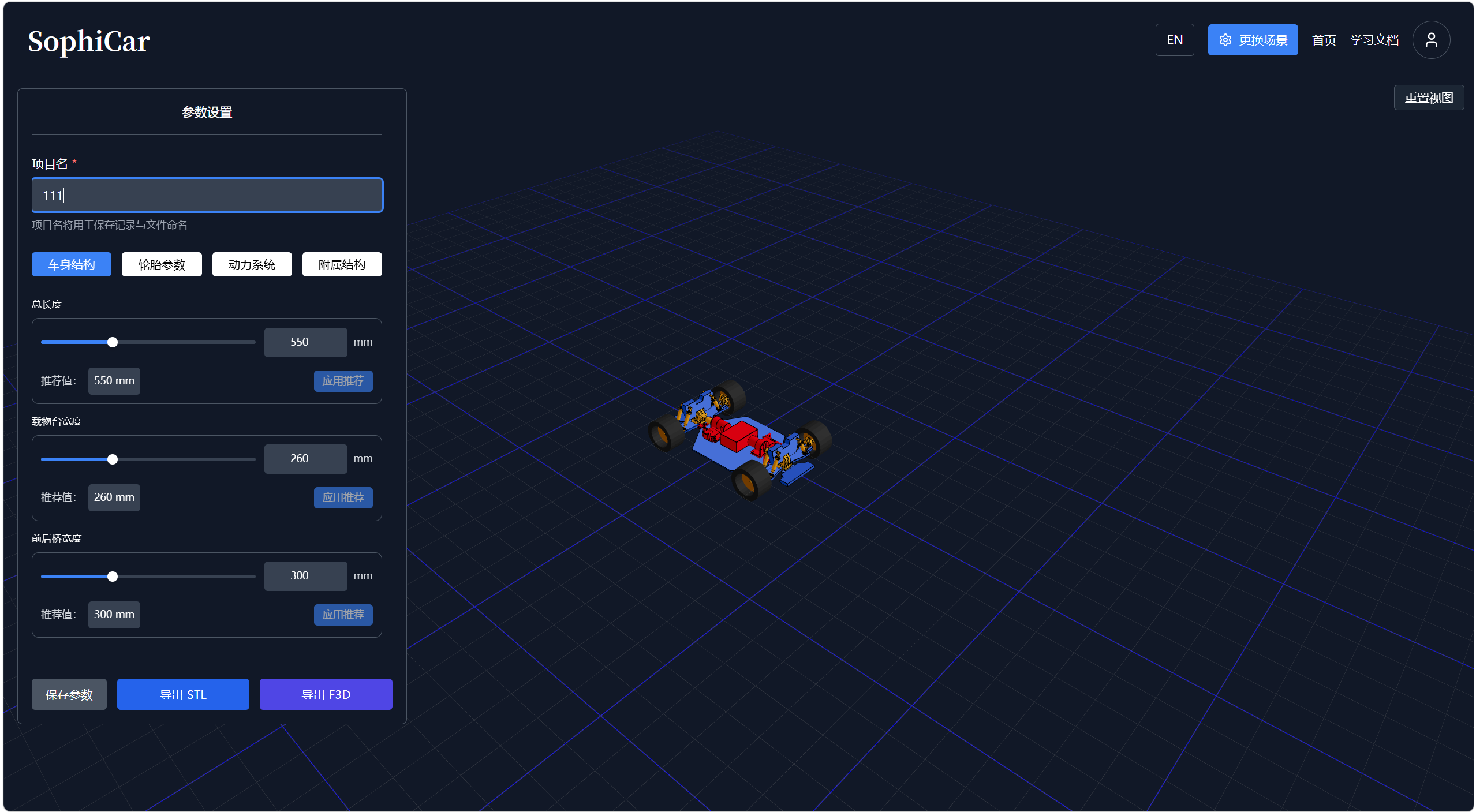Image resolution: width=1476 pixels, height=812 pixels.
Task: Apply recommended value for 载物台宽度
Action: pos(343,497)
